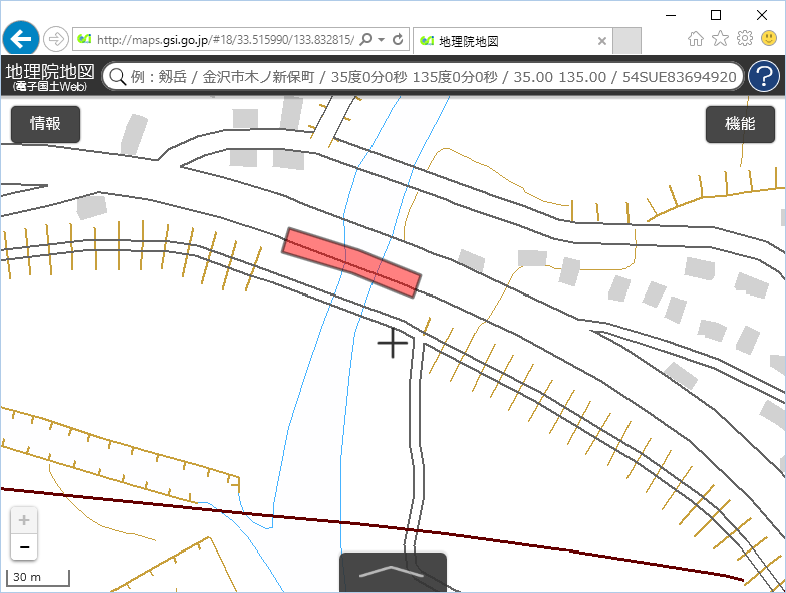
Task: Click the red highlighted bridge polygon
Action: 351,263
